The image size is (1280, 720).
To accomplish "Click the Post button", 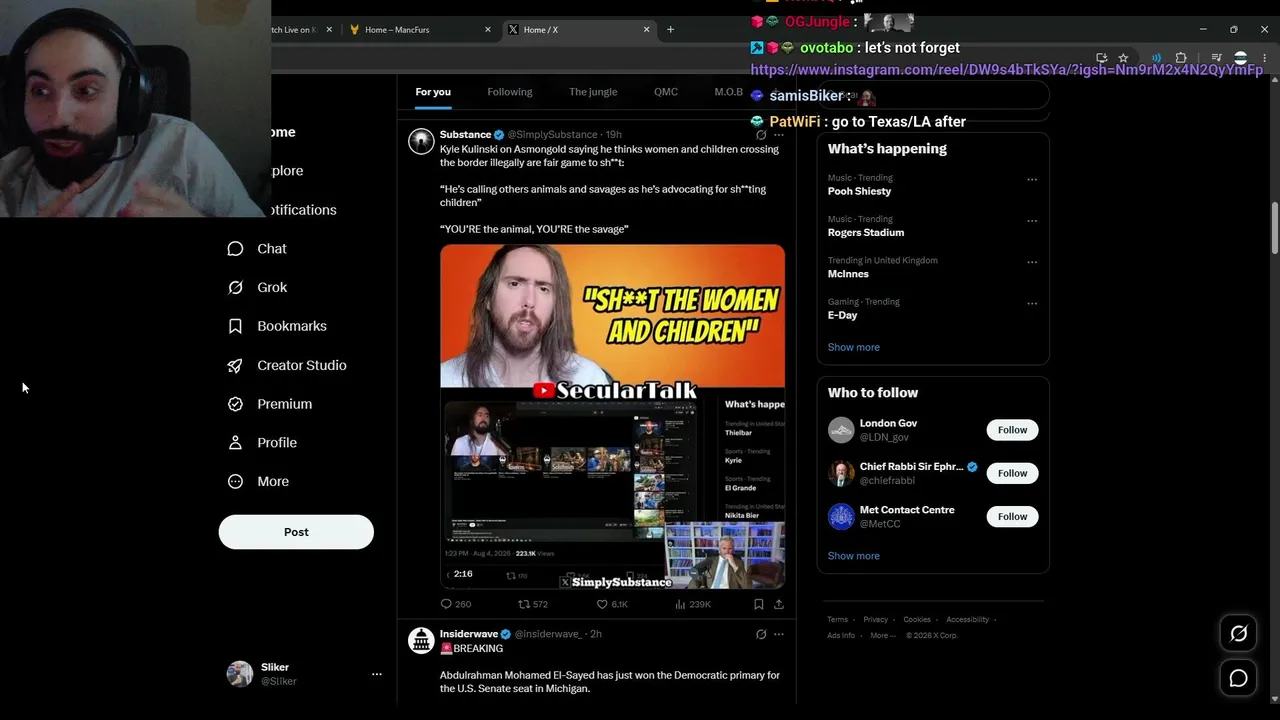I will point(296,532).
